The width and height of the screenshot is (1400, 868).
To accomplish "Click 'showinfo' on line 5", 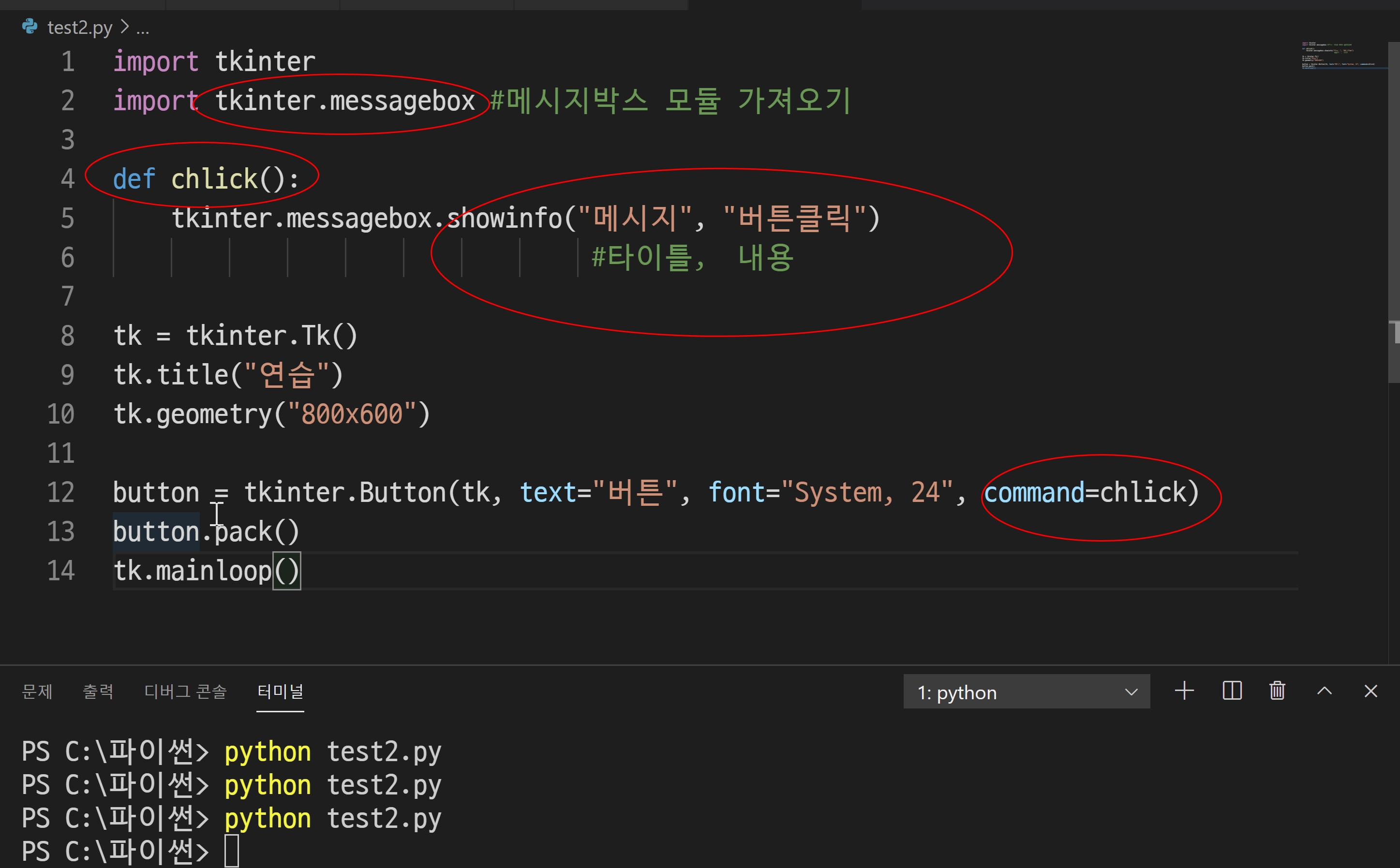I will [x=505, y=219].
